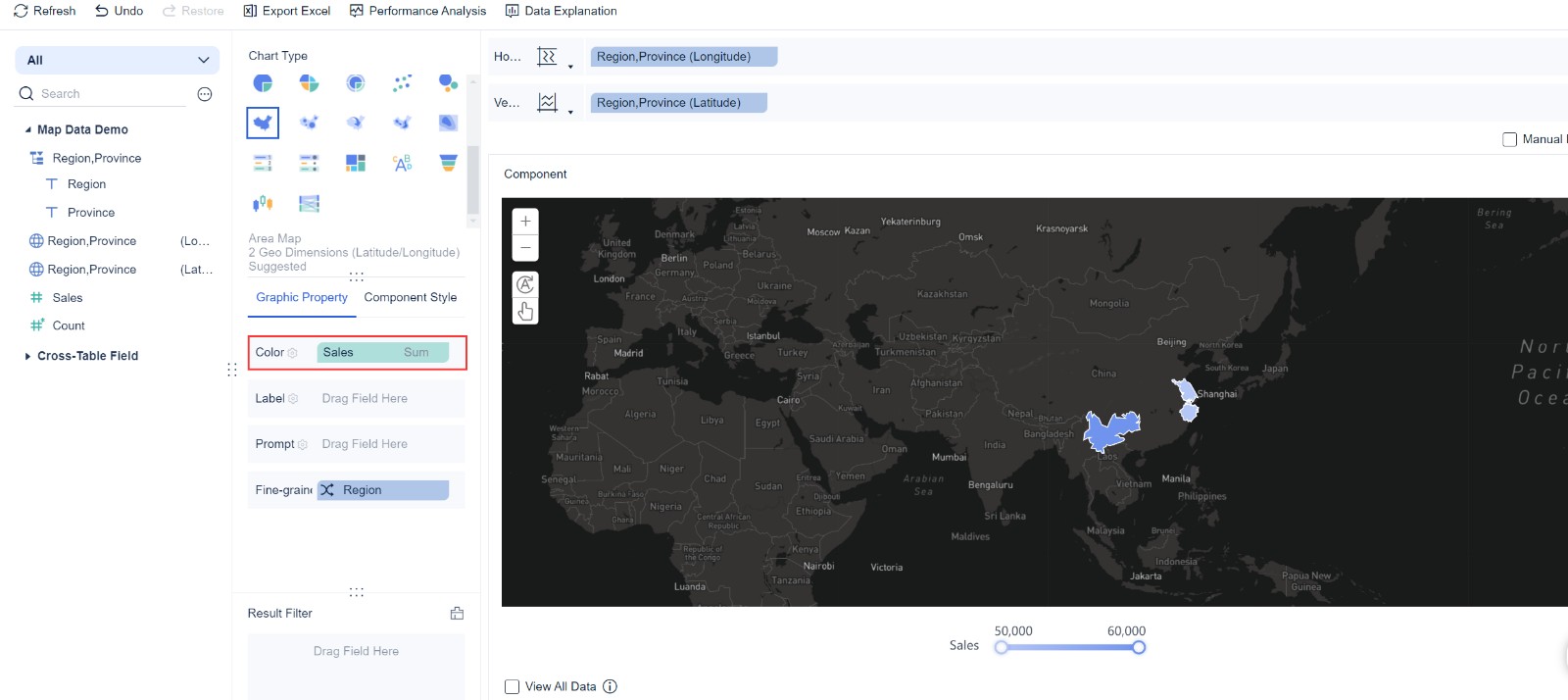The height and width of the screenshot is (700, 1568).
Task: Click the chart type panel scrollbar
Action: [473, 180]
